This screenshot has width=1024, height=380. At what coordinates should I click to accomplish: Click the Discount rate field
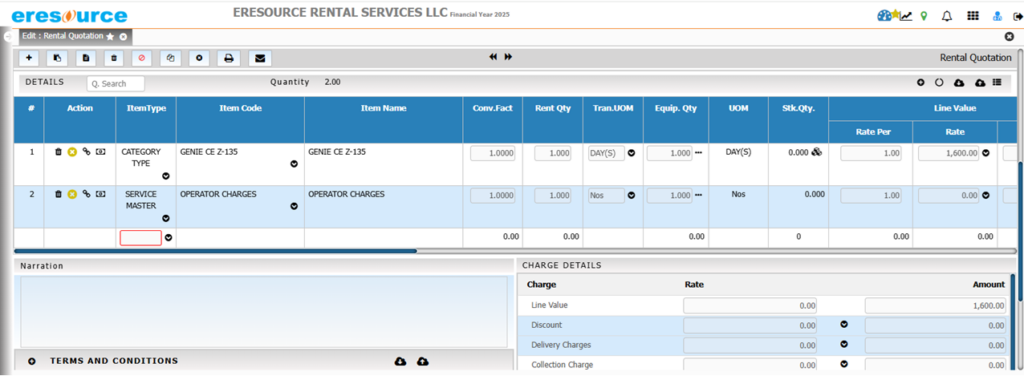point(750,325)
